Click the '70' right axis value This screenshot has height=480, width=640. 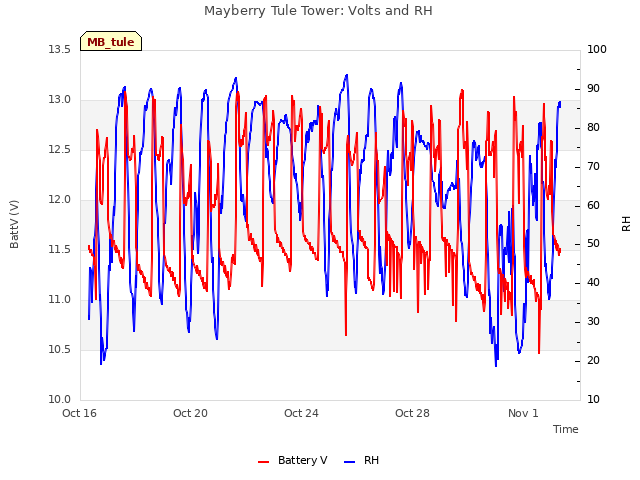coord(593,167)
